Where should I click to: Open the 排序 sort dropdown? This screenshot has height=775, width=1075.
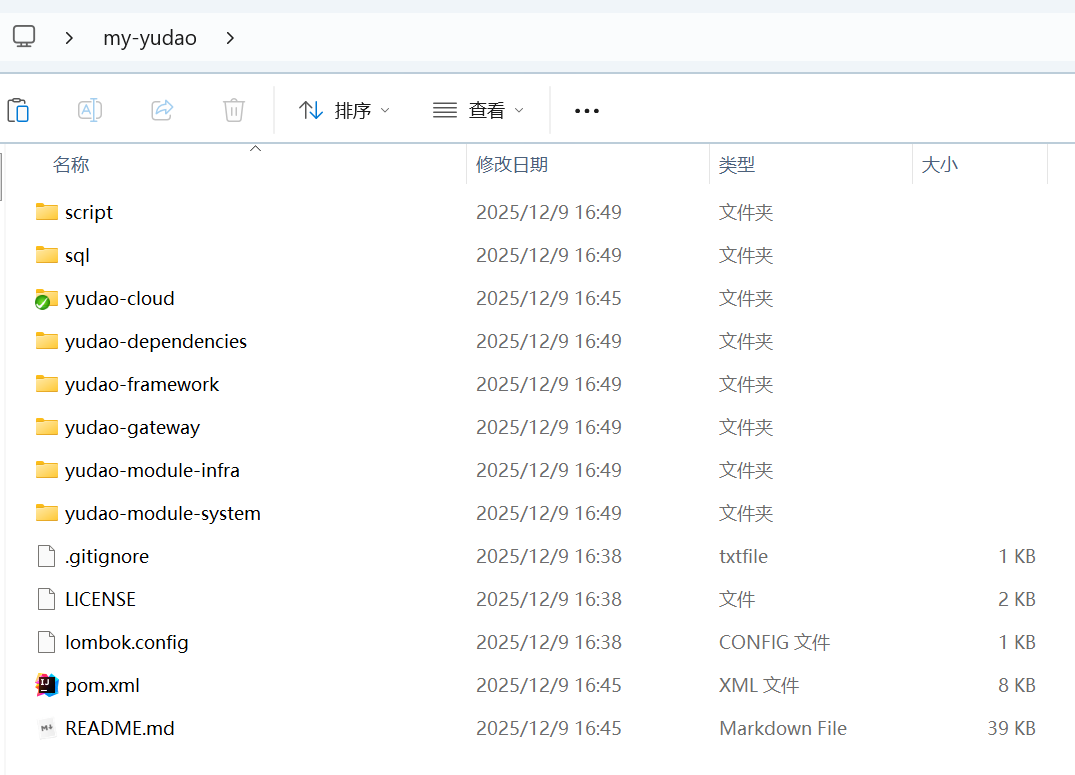coord(344,110)
